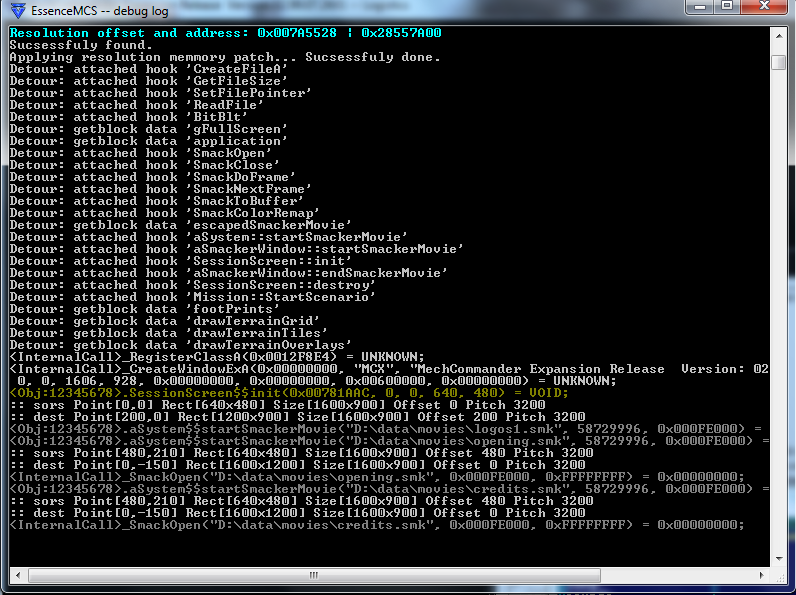
Task: Click the vertical scrollbar down arrow
Action: tap(779, 558)
